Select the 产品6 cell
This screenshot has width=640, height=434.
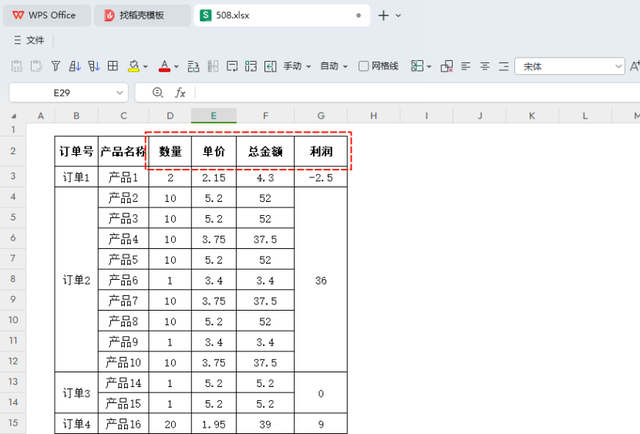(x=123, y=280)
